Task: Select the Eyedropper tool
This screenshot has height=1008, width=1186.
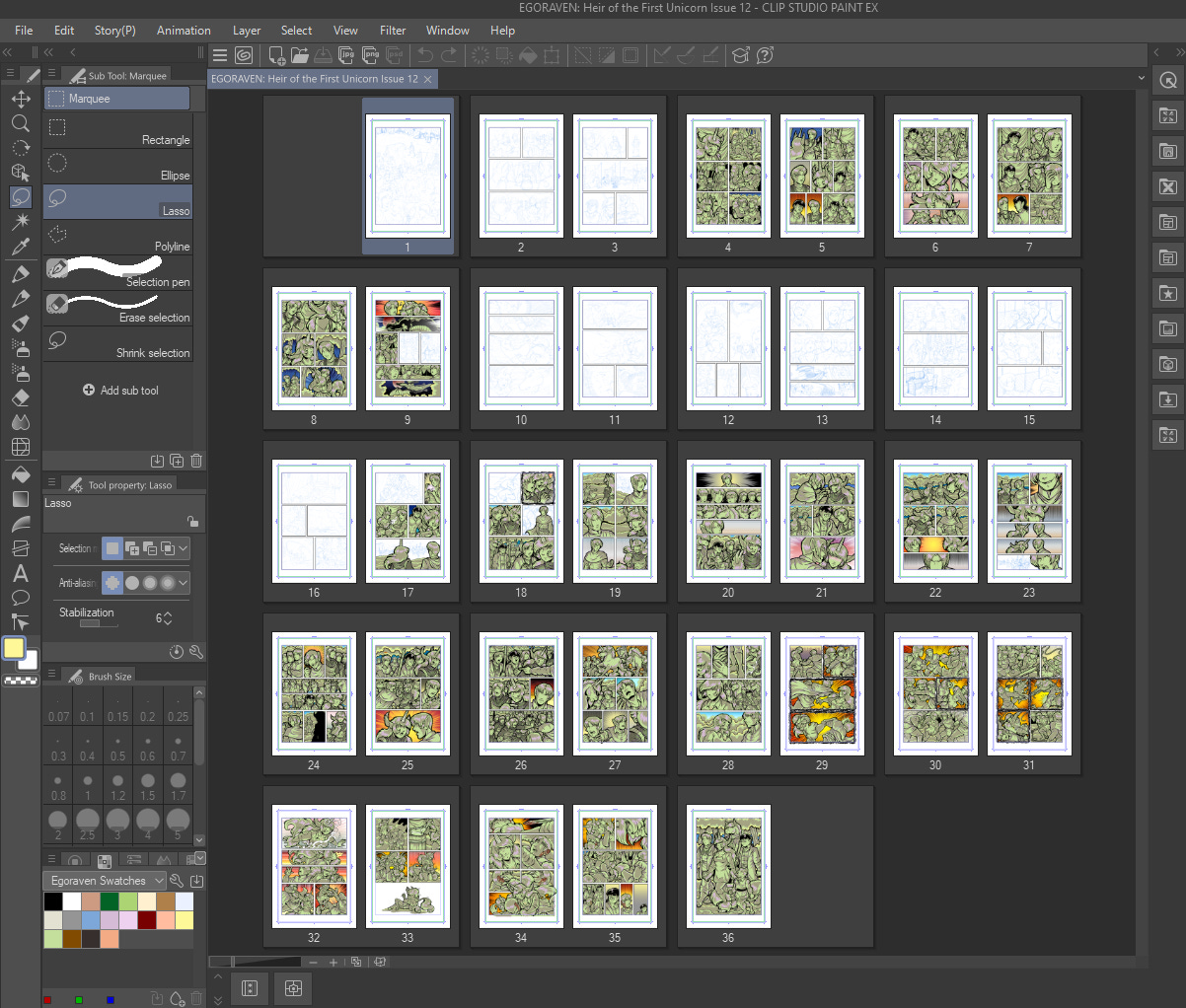Action: (21, 247)
